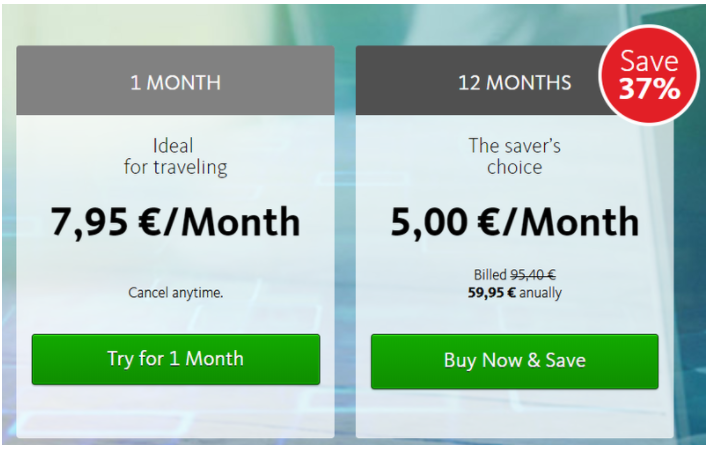Click the struck-through 95,40 € price
Viewport: 710px width, 451px height.
pyautogui.click(x=533, y=274)
